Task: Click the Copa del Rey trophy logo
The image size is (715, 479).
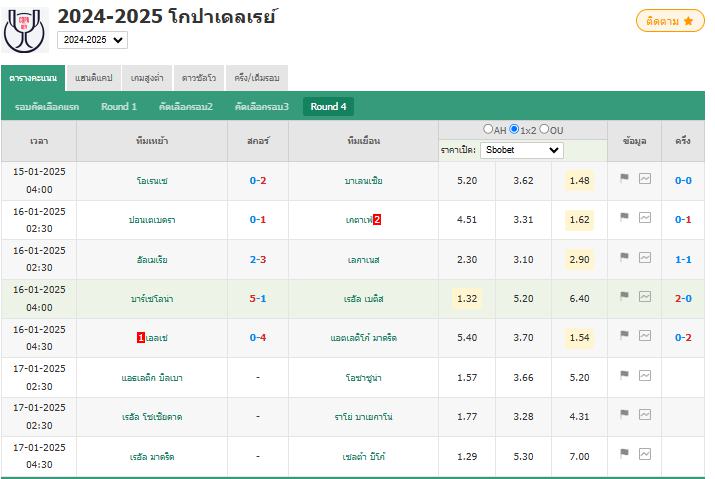Action: [x=25, y=31]
